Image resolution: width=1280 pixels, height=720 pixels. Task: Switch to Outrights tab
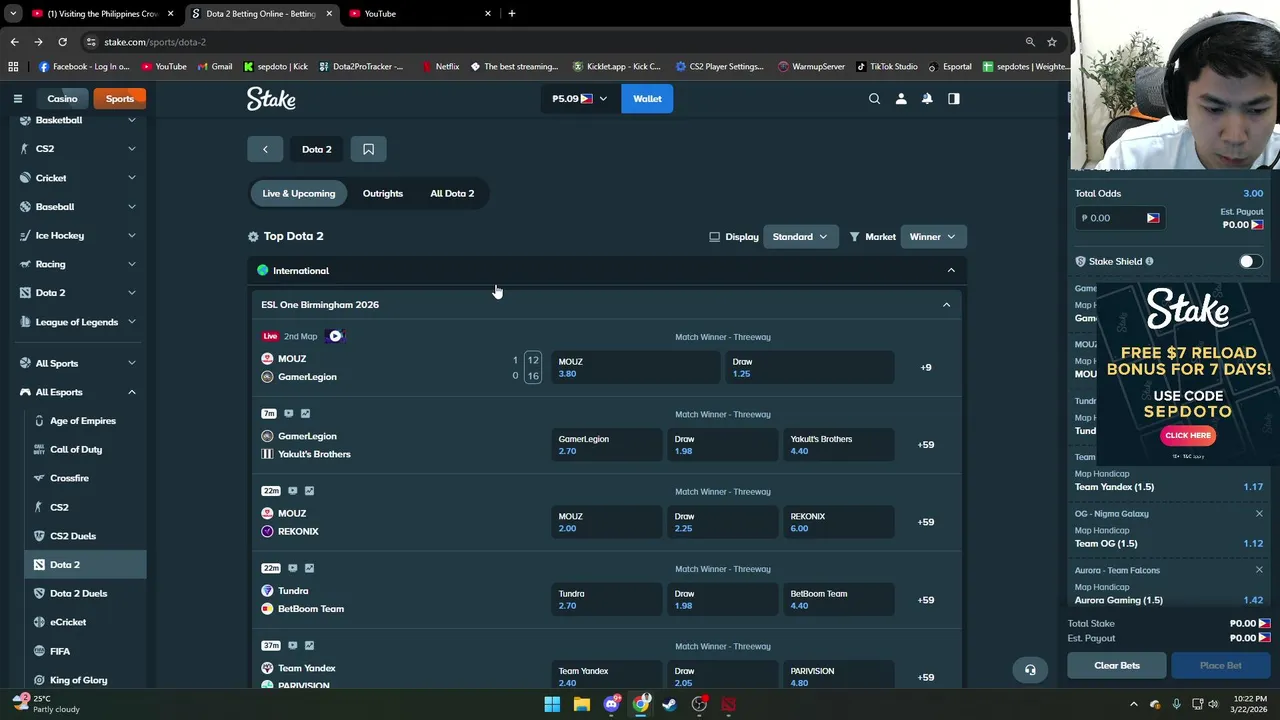(x=383, y=193)
